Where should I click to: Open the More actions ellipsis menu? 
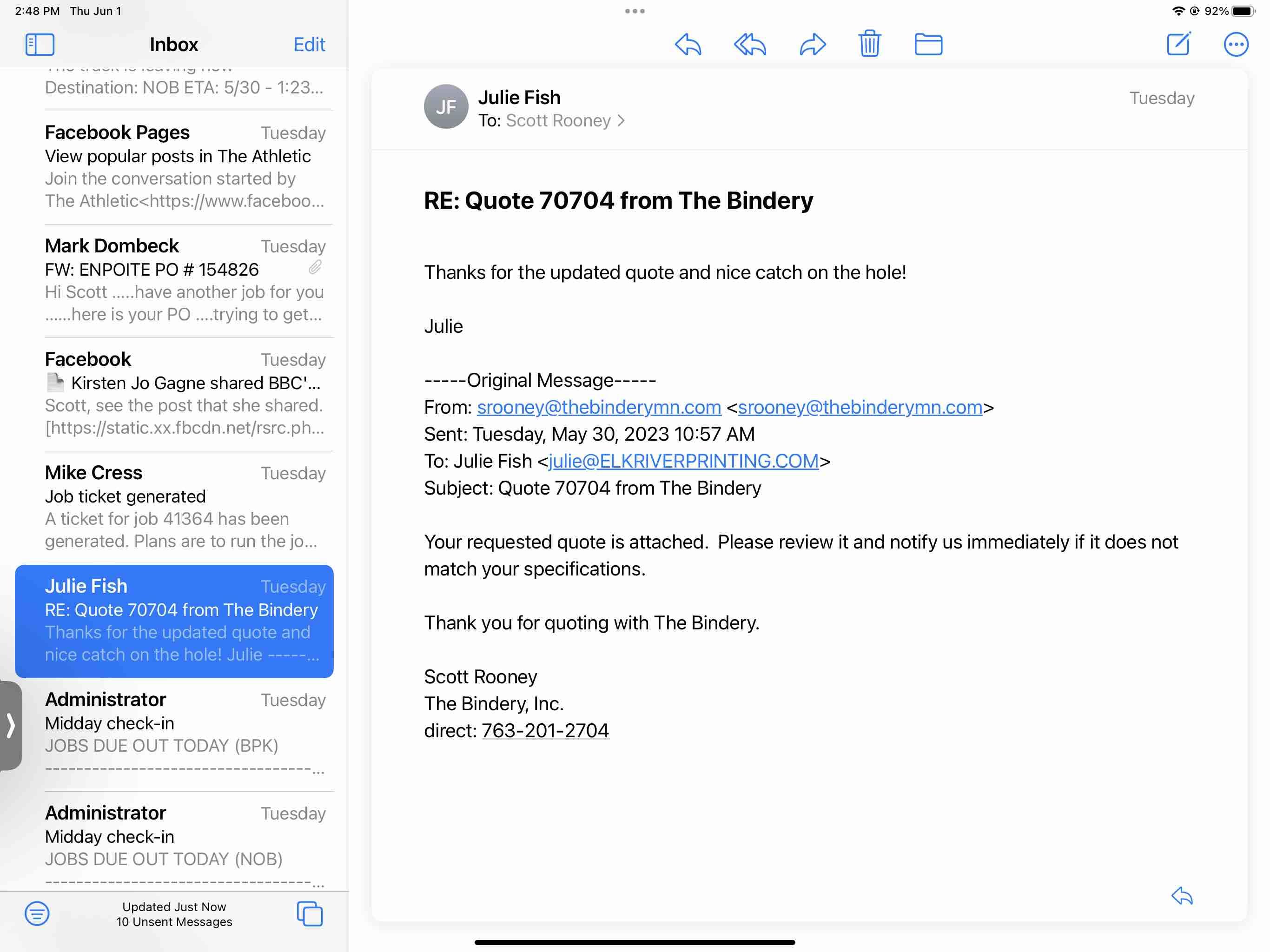[x=1236, y=44]
